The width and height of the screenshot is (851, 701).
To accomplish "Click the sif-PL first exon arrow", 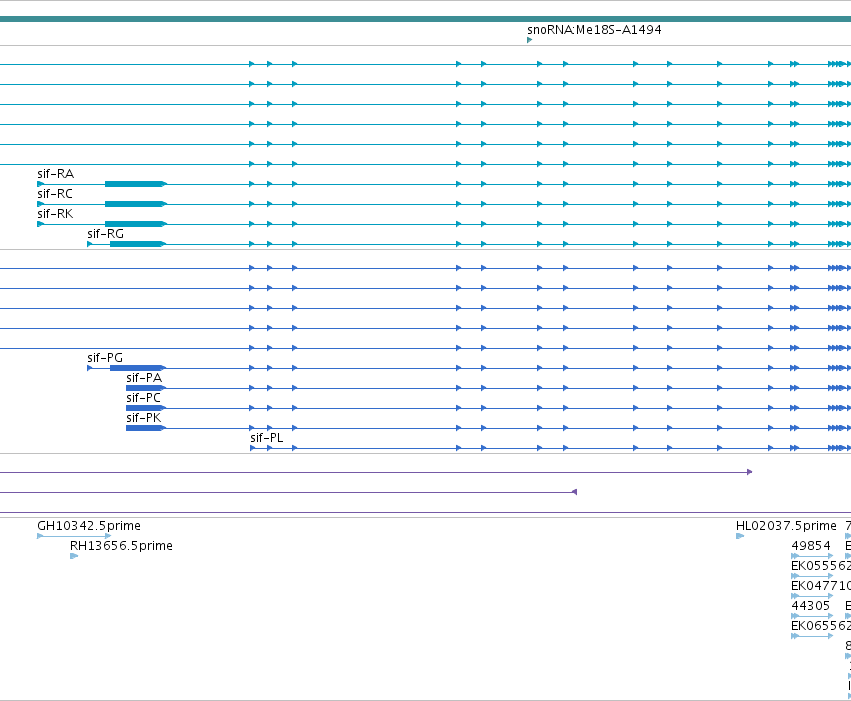I will tap(252, 448).
